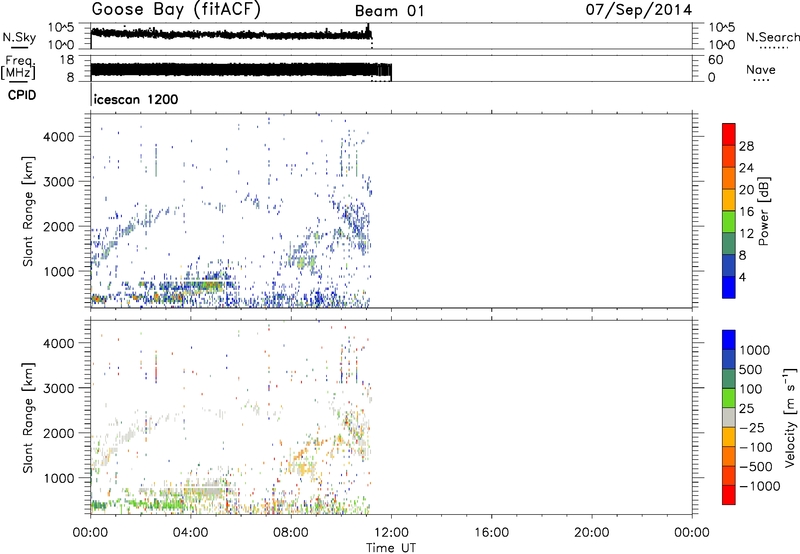Click the date label "07/Sep/2014"
Viewport: 800px width, 554px height.
(x=639, y=10)
